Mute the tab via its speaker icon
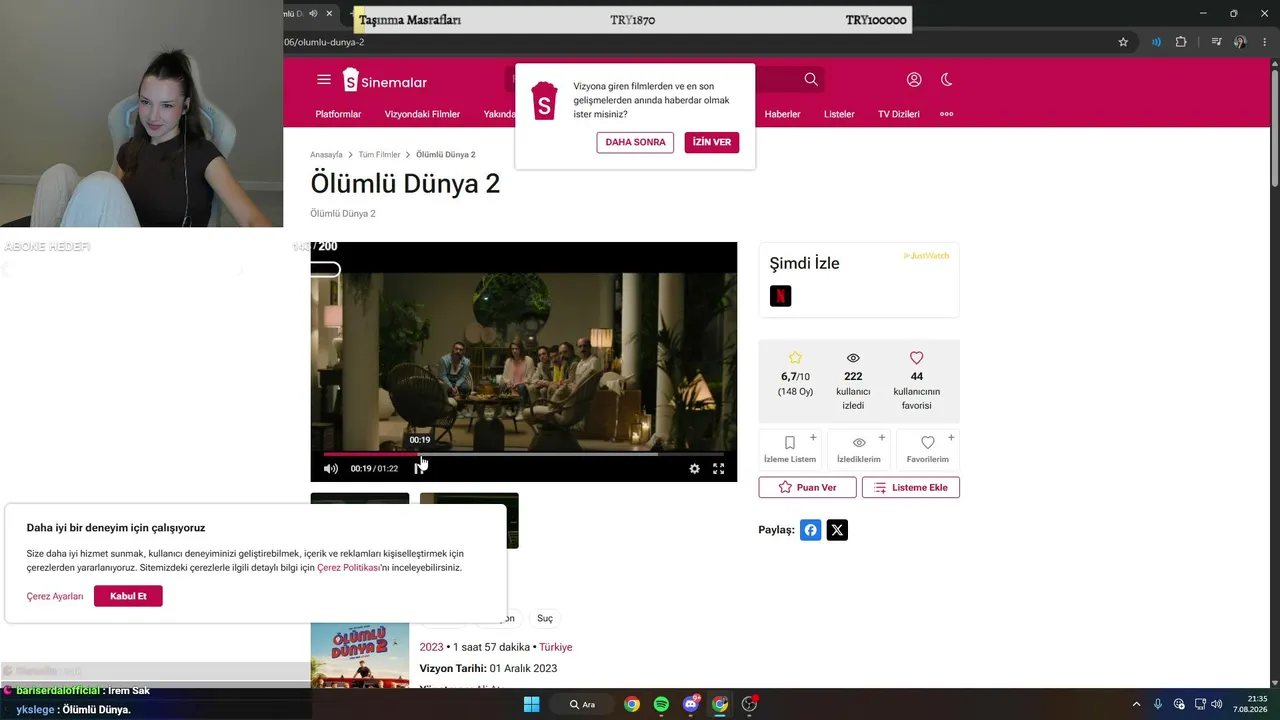Viewport: 1280px width, 720px height. pyautogui.click(x=313, y=13)
